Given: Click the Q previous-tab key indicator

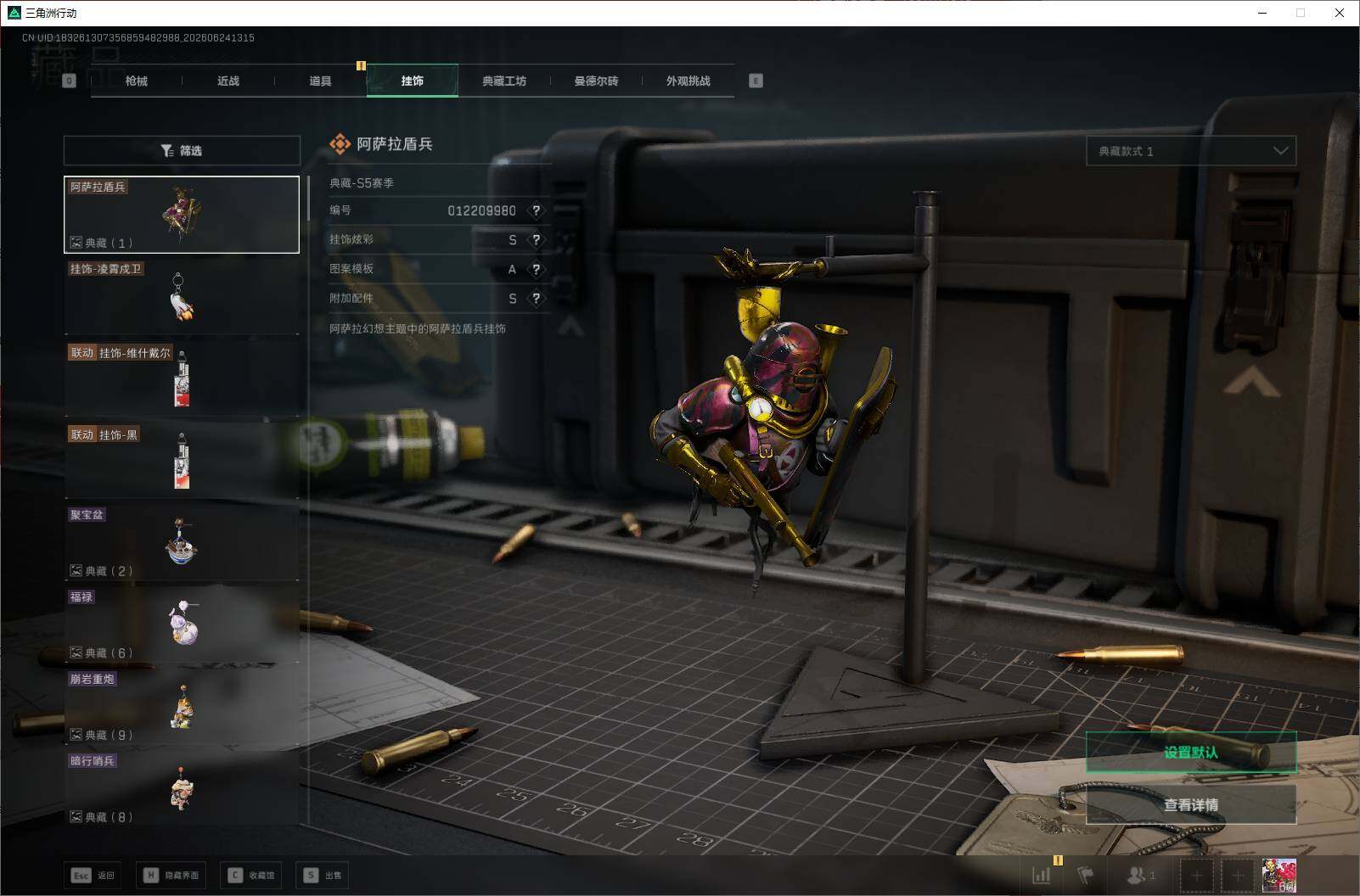Looking at the screenshot, I should (x=70, y=81).
